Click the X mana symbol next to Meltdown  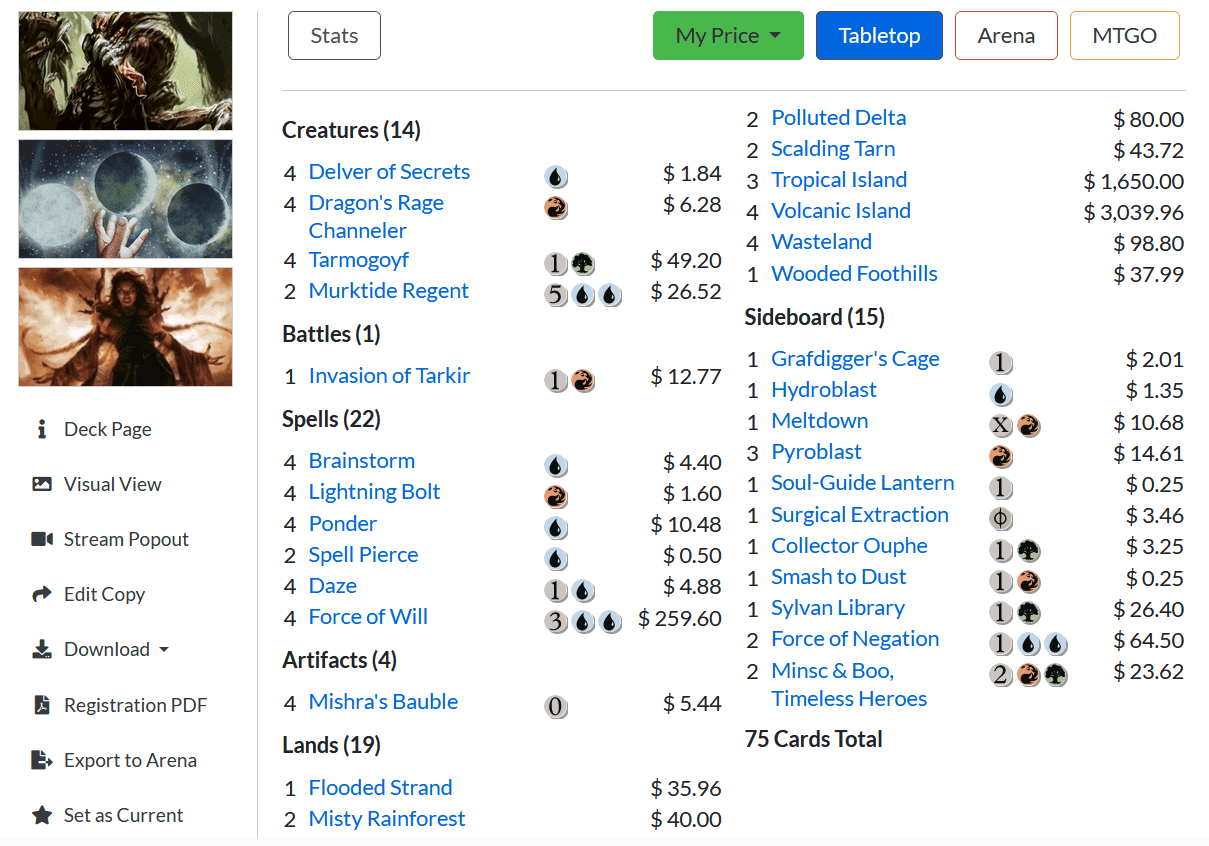(1001, 426)
